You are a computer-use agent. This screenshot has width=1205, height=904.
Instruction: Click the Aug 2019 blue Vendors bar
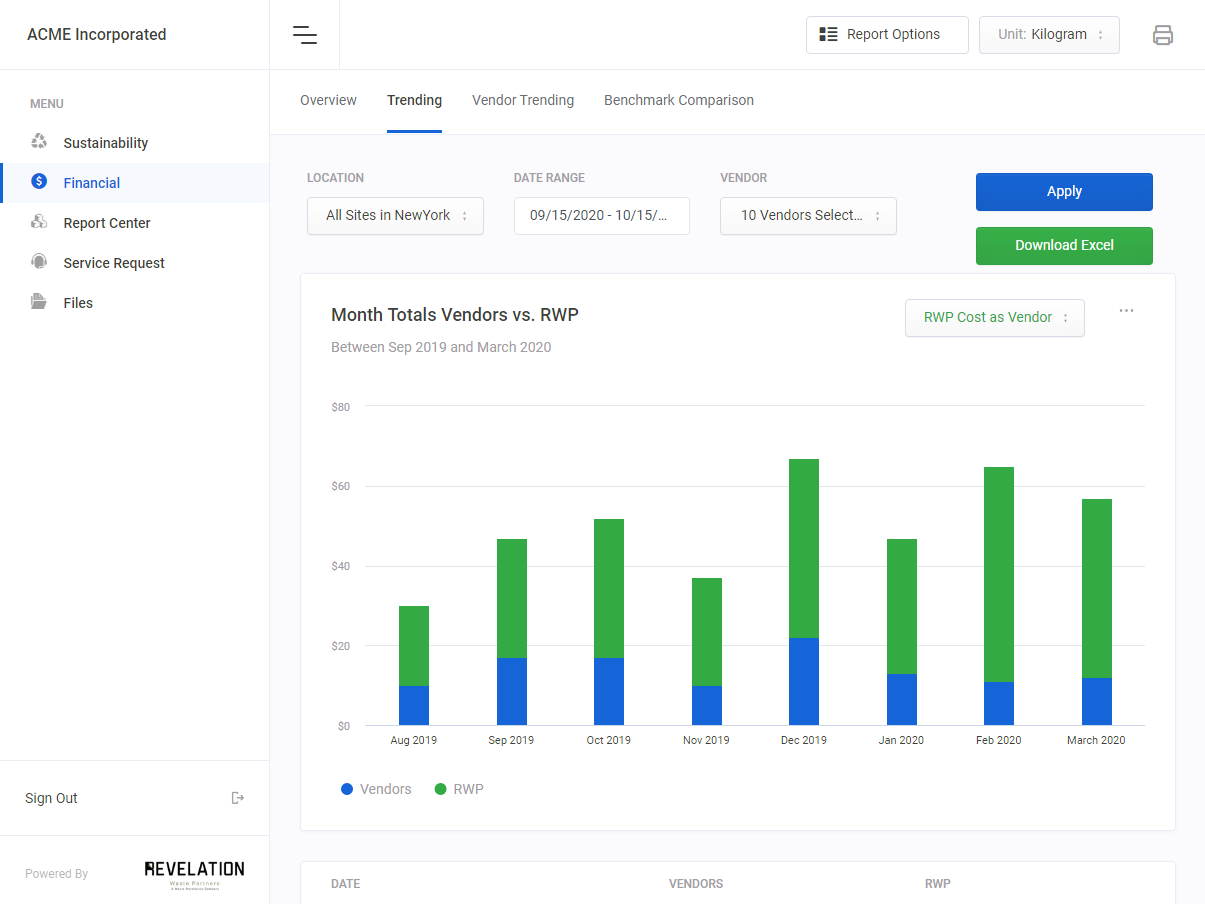coord(414,705)
